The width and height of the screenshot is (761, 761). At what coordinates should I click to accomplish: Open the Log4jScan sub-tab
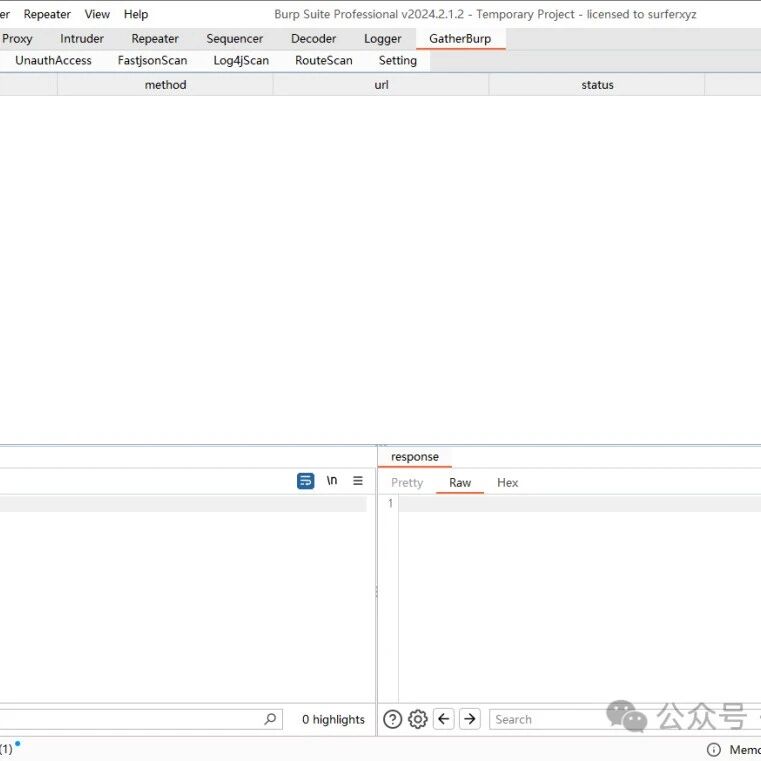click(241, 61)
